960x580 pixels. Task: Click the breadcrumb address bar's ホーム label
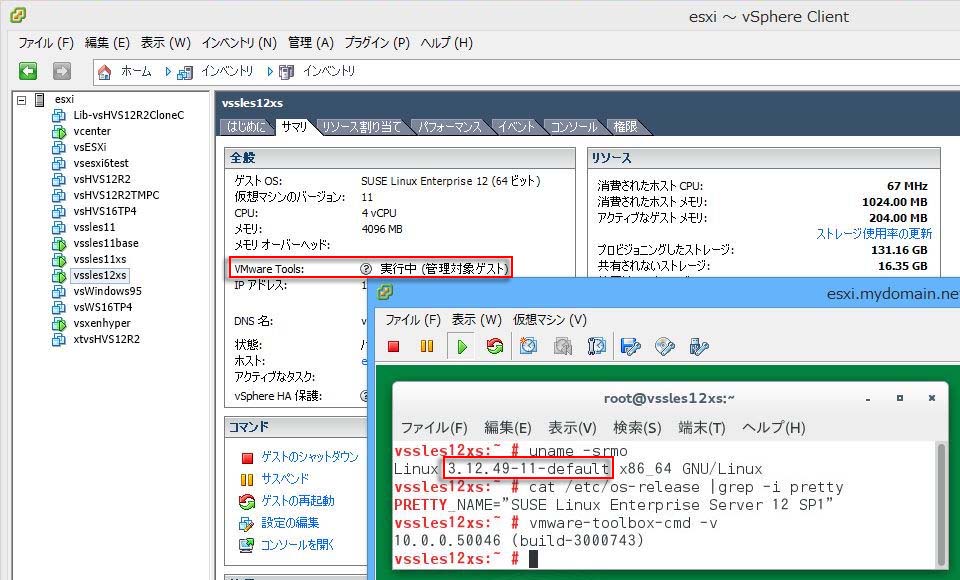135,72
